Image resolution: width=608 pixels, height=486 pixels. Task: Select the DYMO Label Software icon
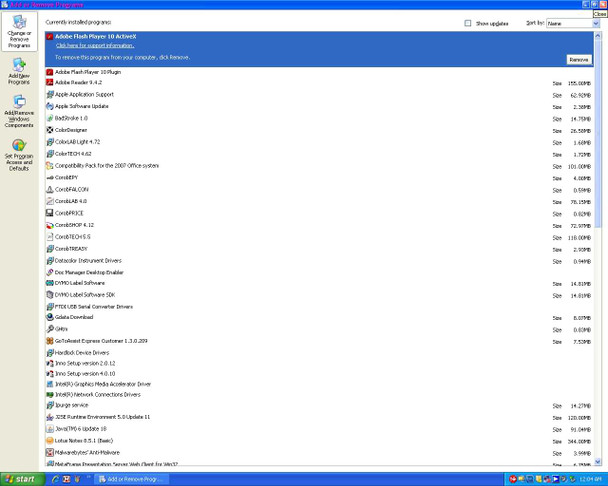click(50, 283)
